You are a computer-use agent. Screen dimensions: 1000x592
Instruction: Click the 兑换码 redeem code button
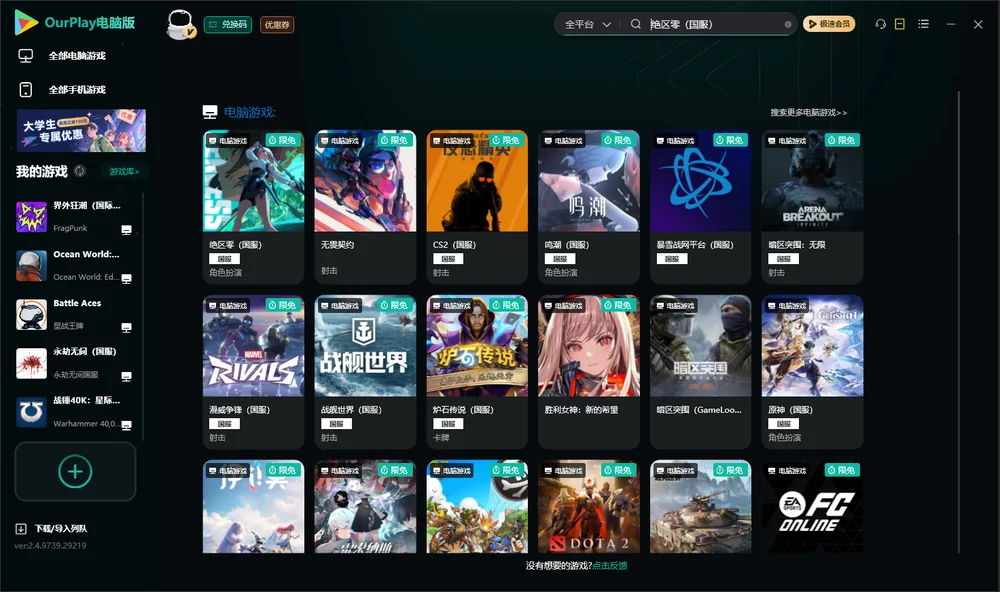tap(228, 24)
